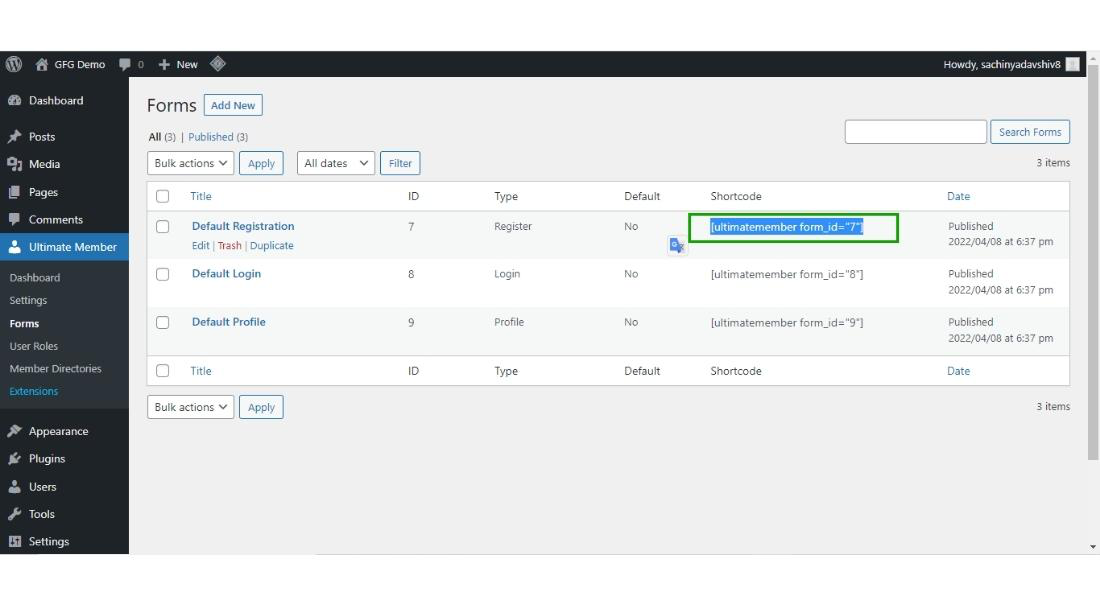Click the top Apply button
1100x600 pixels.
coord(261,163)
